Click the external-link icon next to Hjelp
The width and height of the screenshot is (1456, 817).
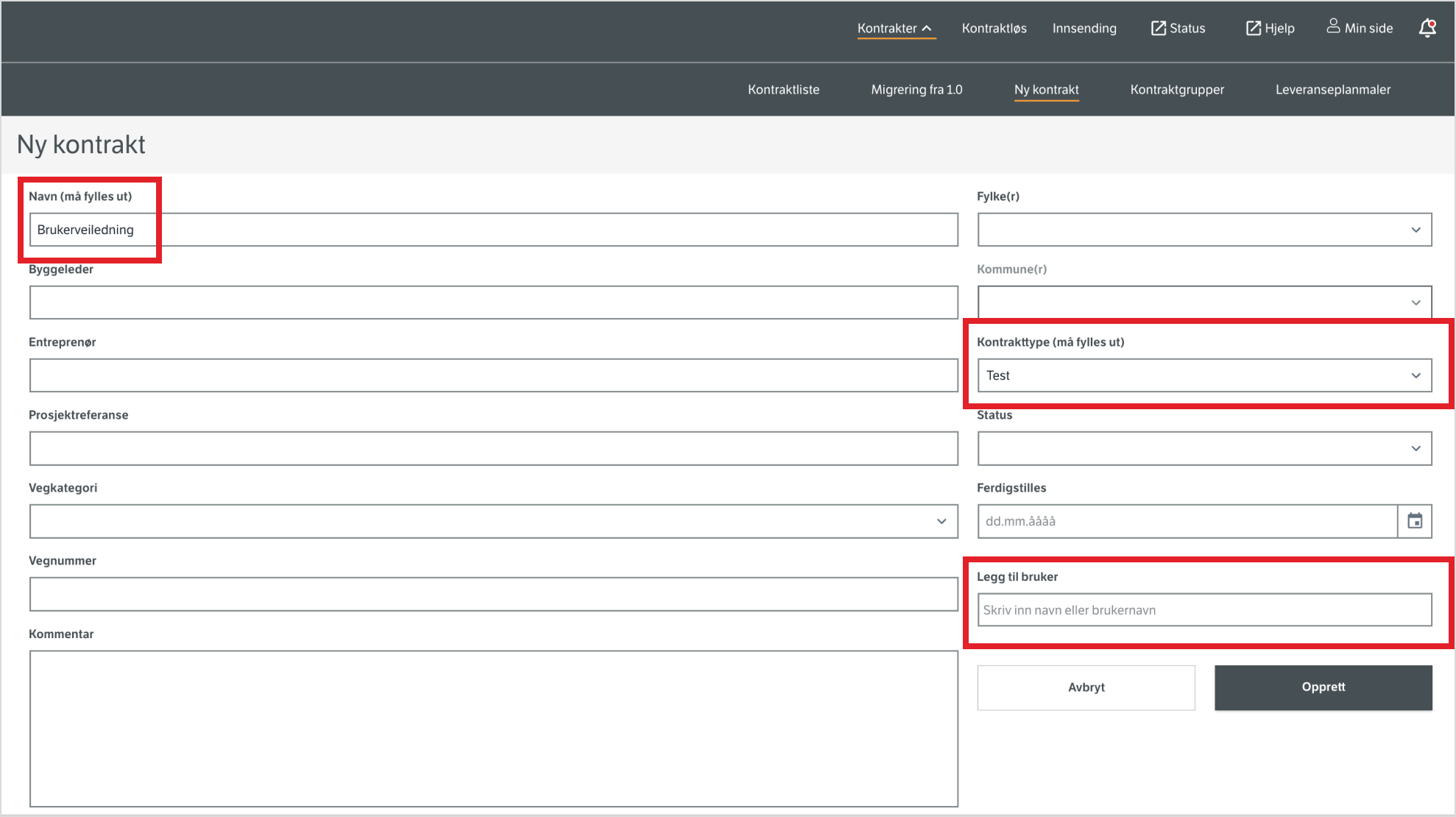tap(1254, 28)
